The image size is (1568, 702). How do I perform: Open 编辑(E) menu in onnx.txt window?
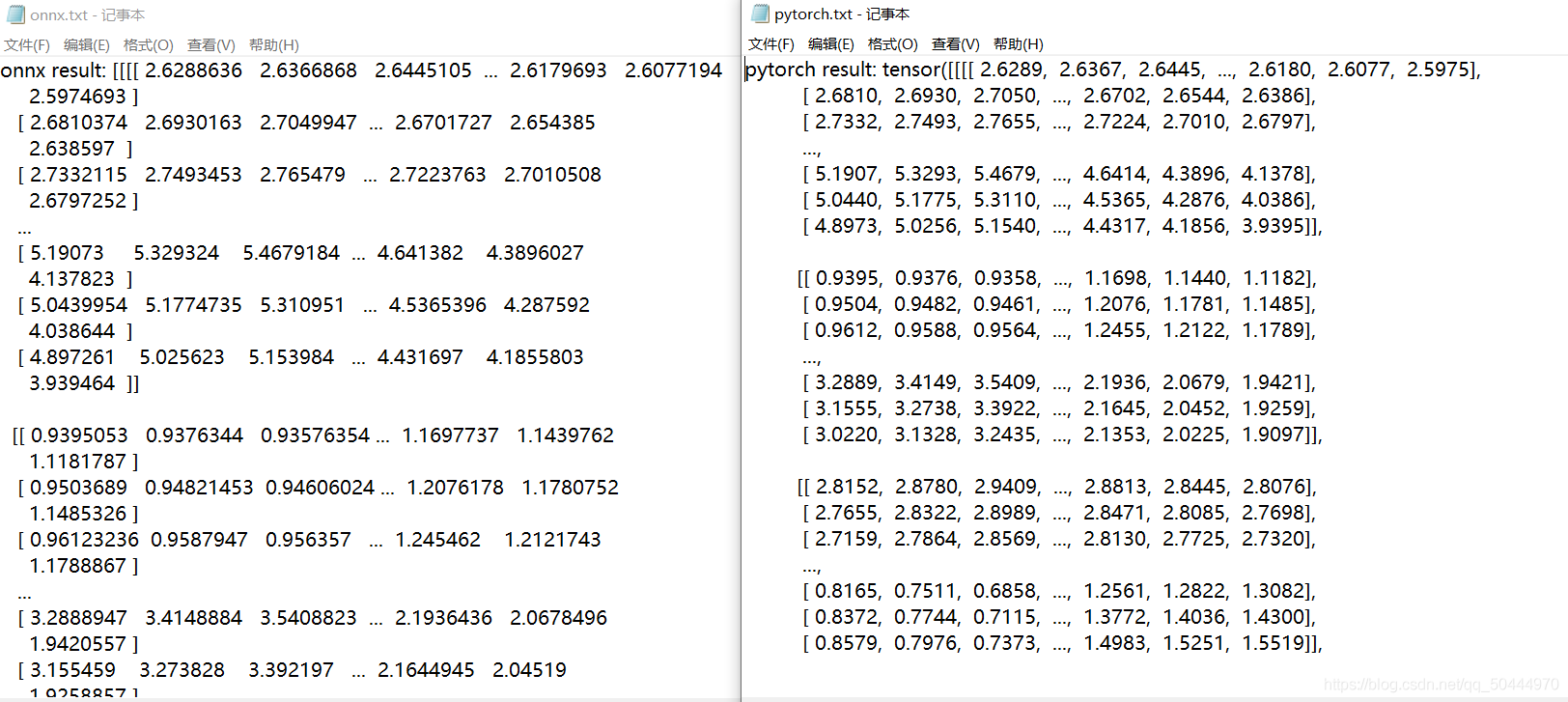(87, 45)
